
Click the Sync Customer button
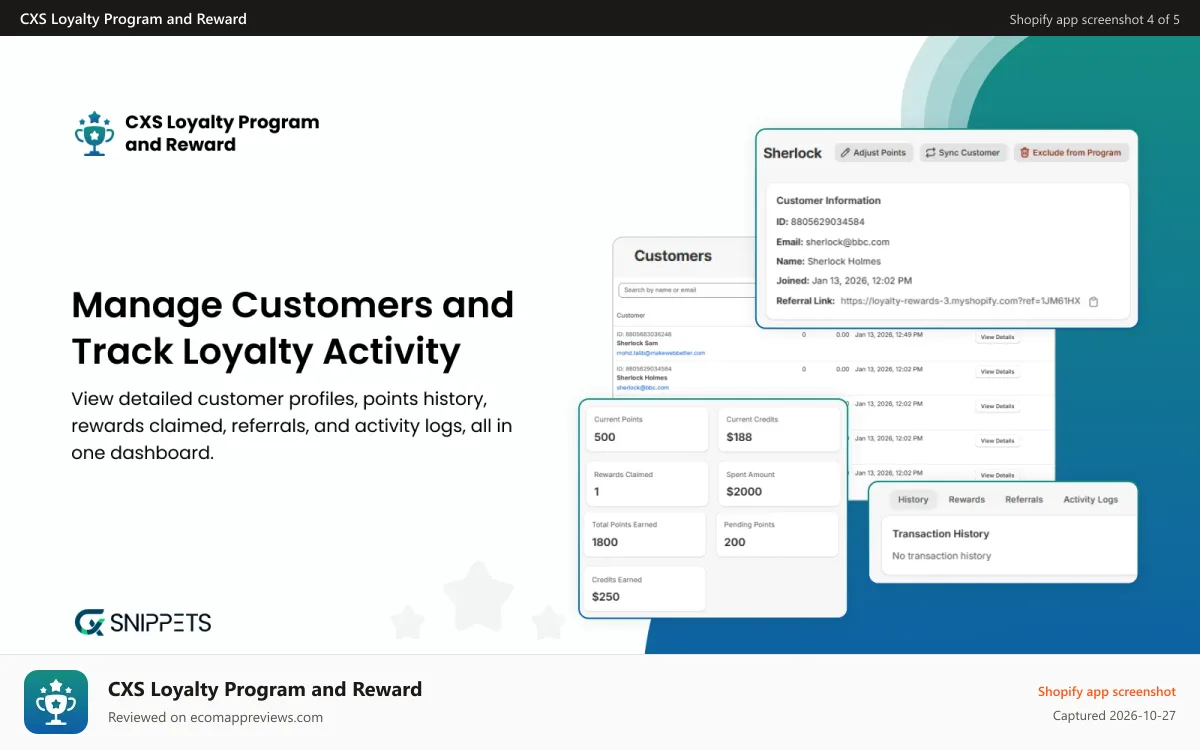pos(963,153)
